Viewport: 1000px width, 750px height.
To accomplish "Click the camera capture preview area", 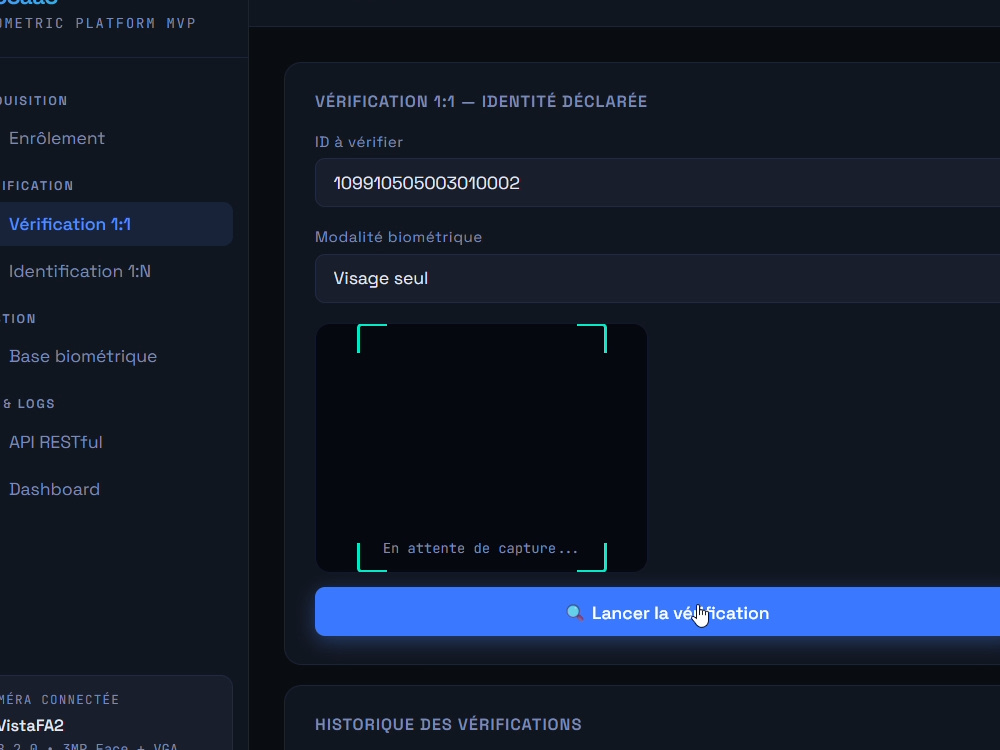I will pos(482,448).
